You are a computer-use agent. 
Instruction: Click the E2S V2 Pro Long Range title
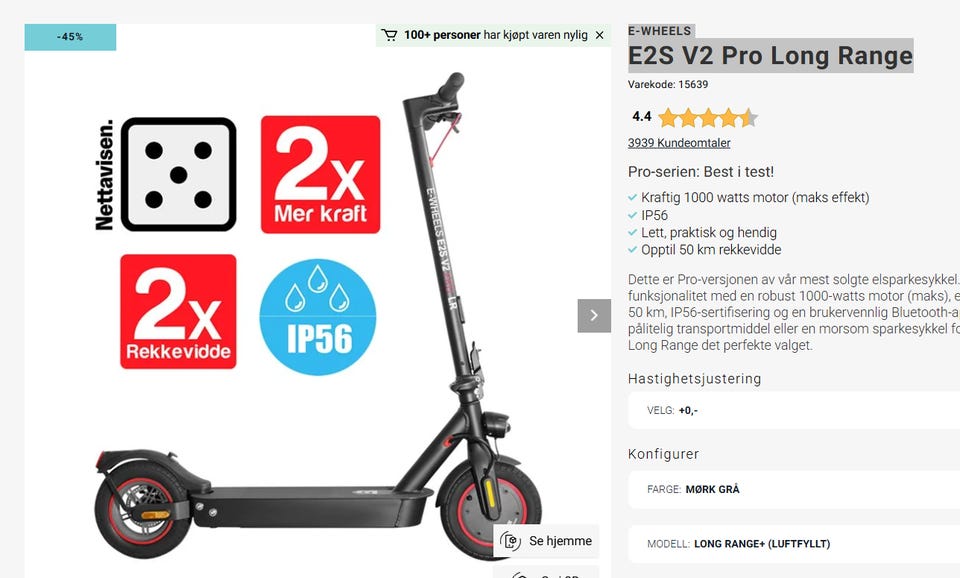(770, 56)
